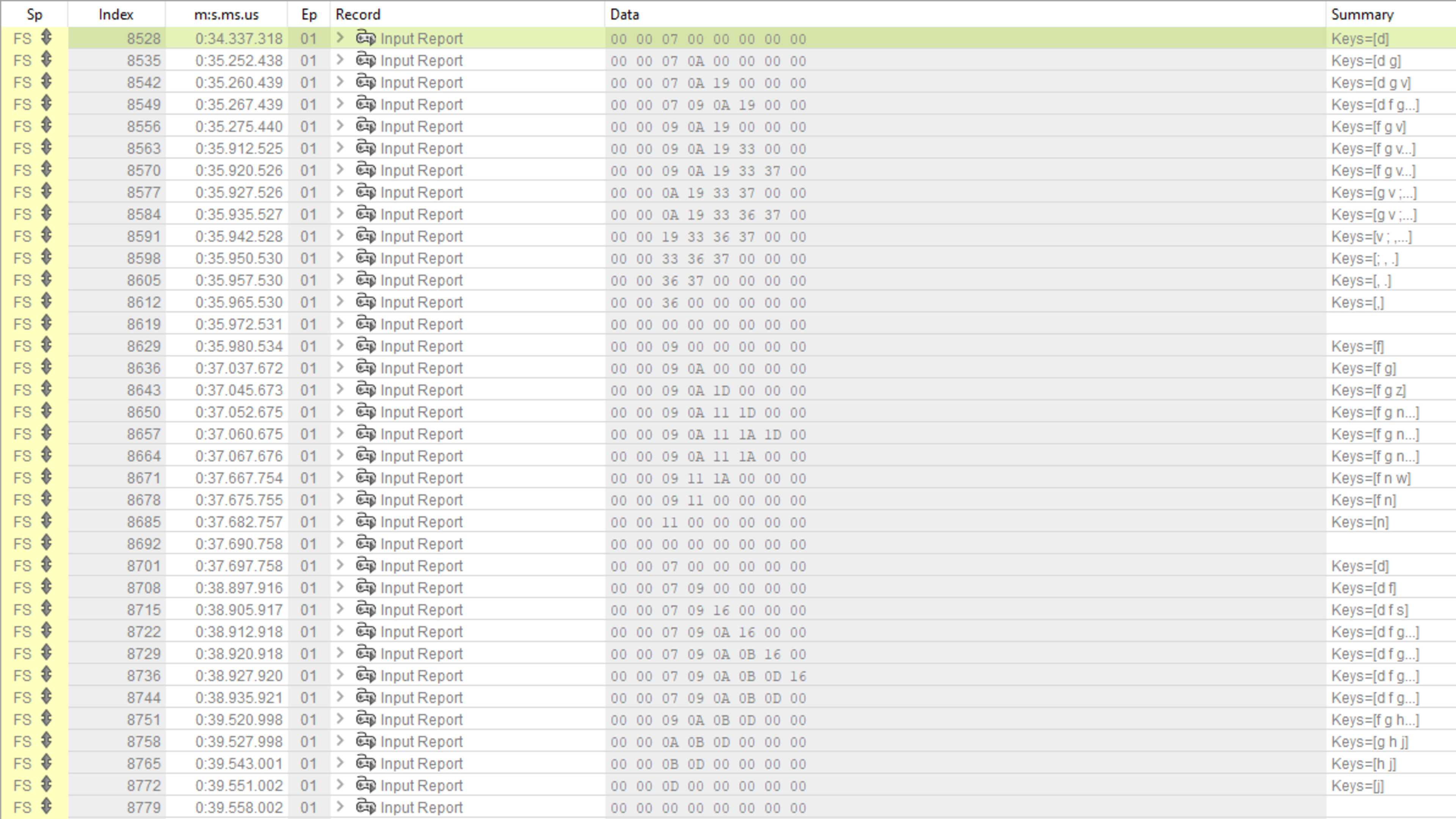Viewport: 1456px width, 819px height.
Task: Select the row with Keys=[d g v] summary
Action: (1371, 83)
